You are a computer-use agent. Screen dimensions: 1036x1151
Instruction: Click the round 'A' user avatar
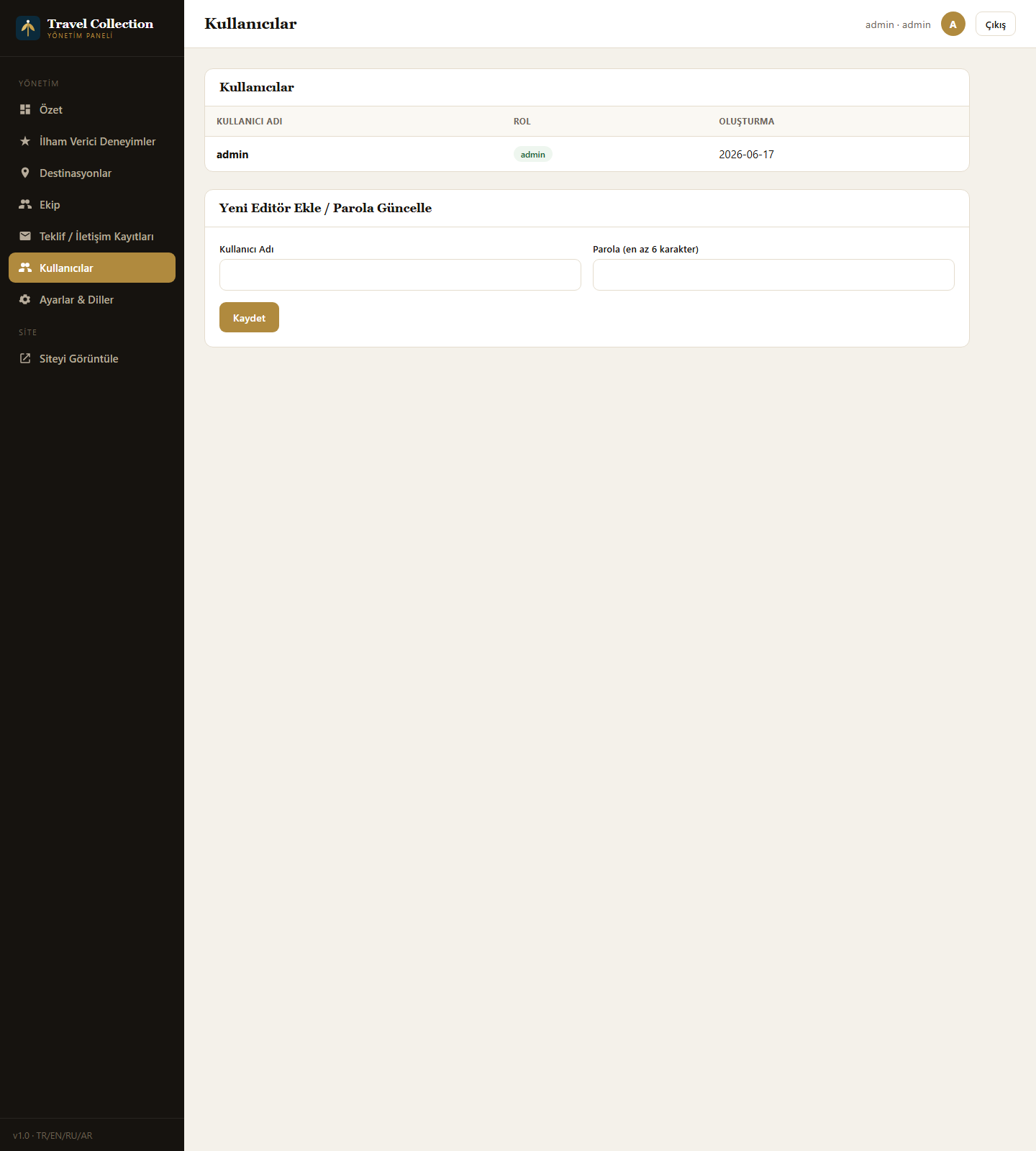[953, 24]
